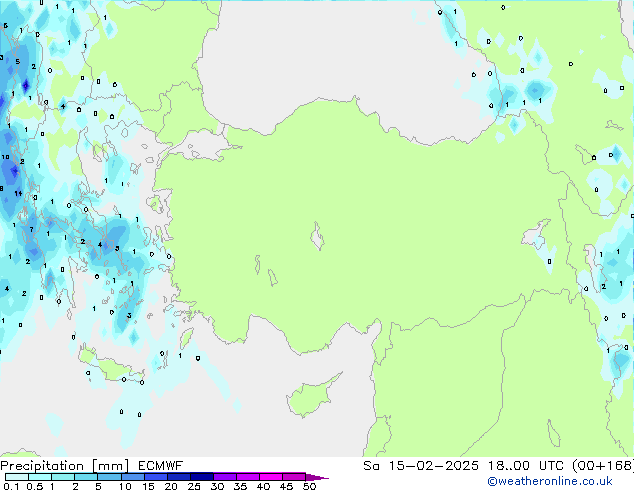Click the legend's above-50 arrow tip

[x=317, y=477]
